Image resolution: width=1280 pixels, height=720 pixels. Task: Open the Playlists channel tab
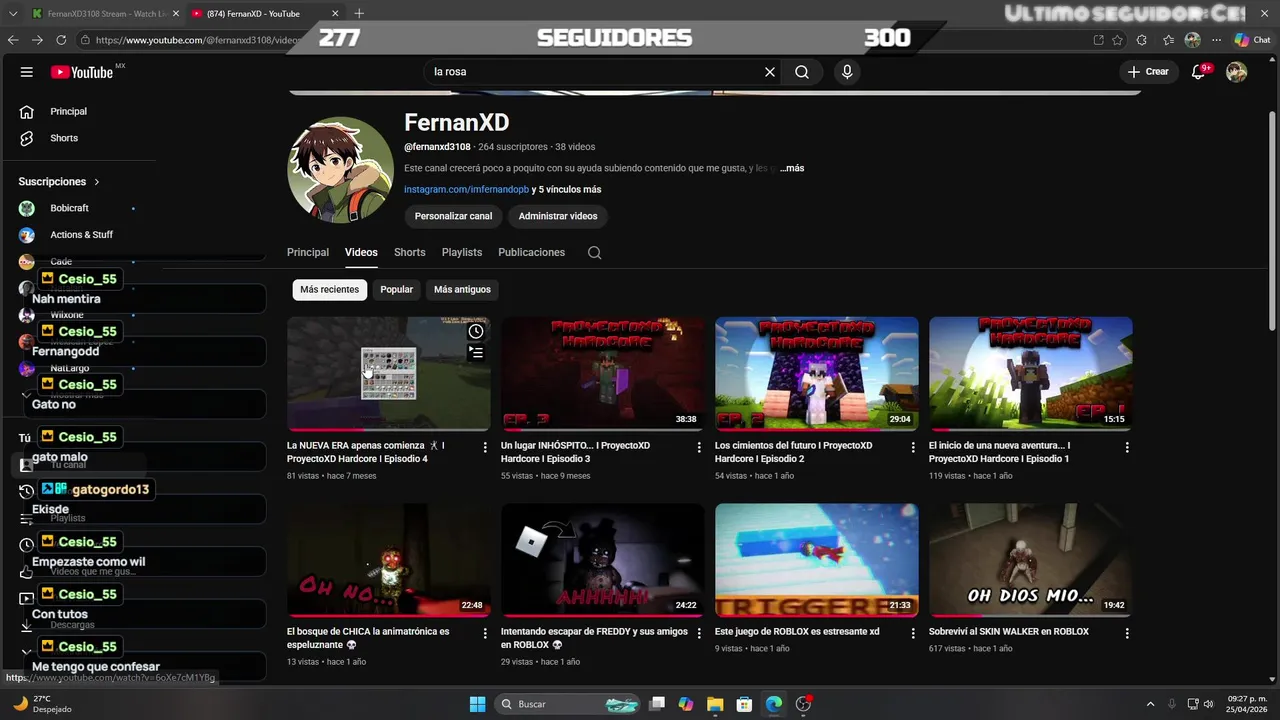pos(462,253)
